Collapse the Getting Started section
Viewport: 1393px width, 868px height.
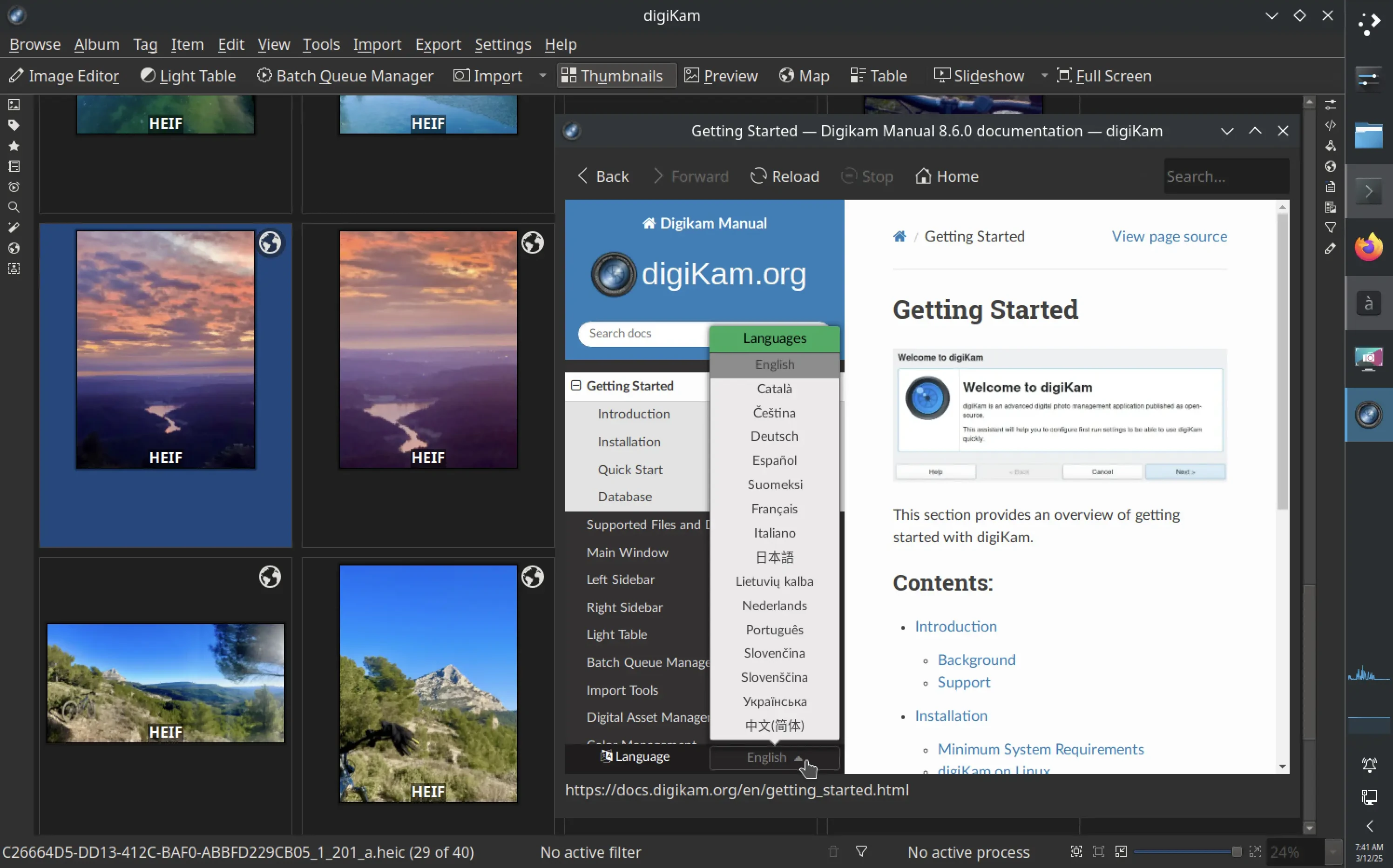tap(576, 385)
